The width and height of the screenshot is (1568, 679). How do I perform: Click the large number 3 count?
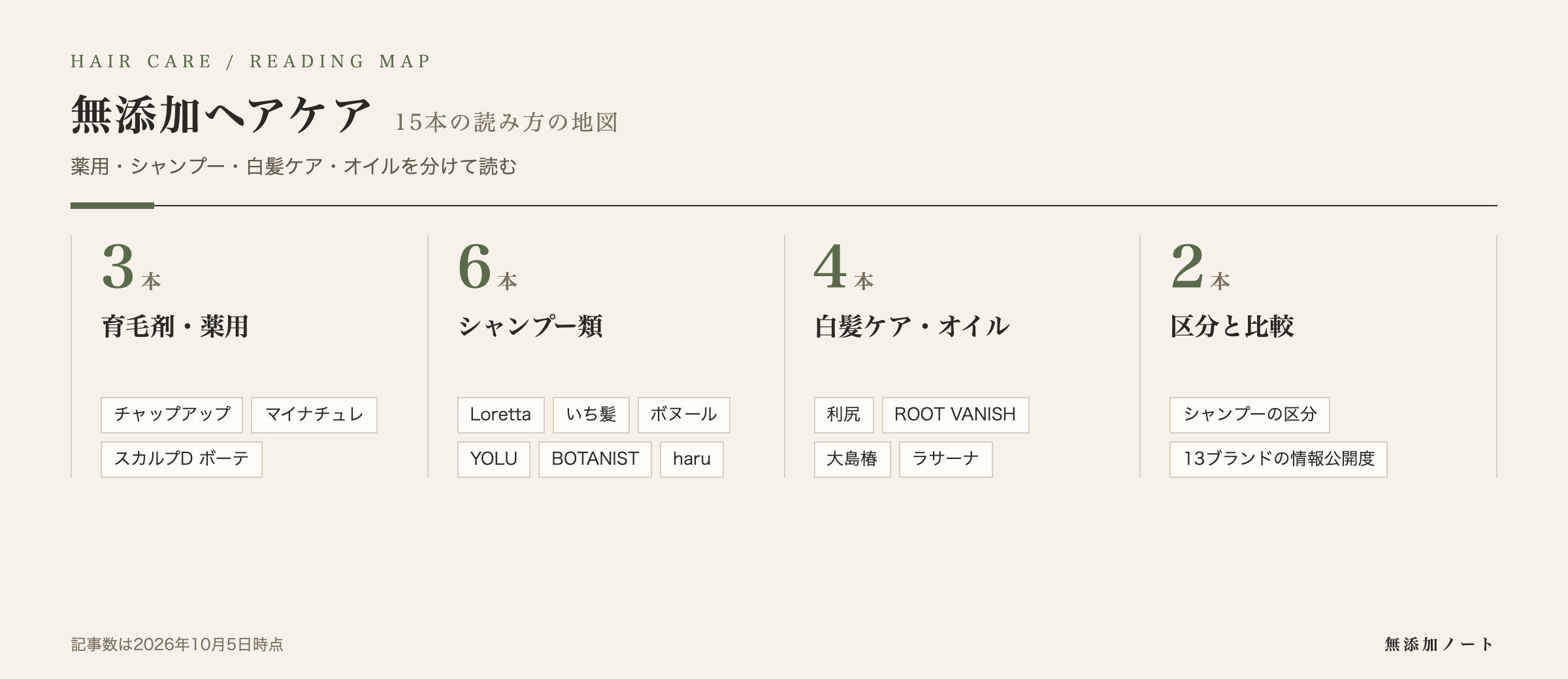(x=118, y=266)
